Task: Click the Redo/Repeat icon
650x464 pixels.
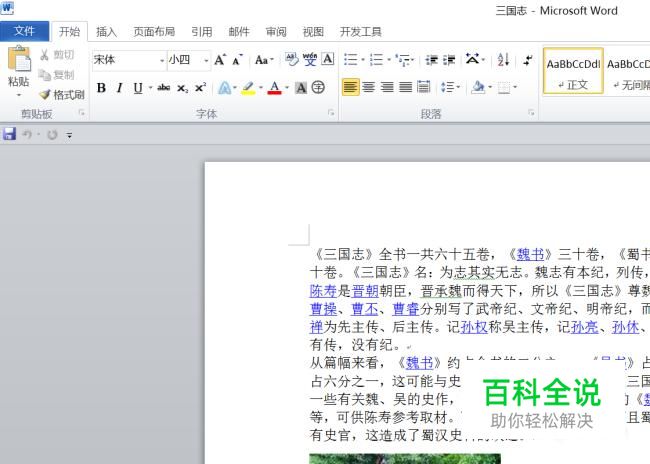Action: pos(52,134)
